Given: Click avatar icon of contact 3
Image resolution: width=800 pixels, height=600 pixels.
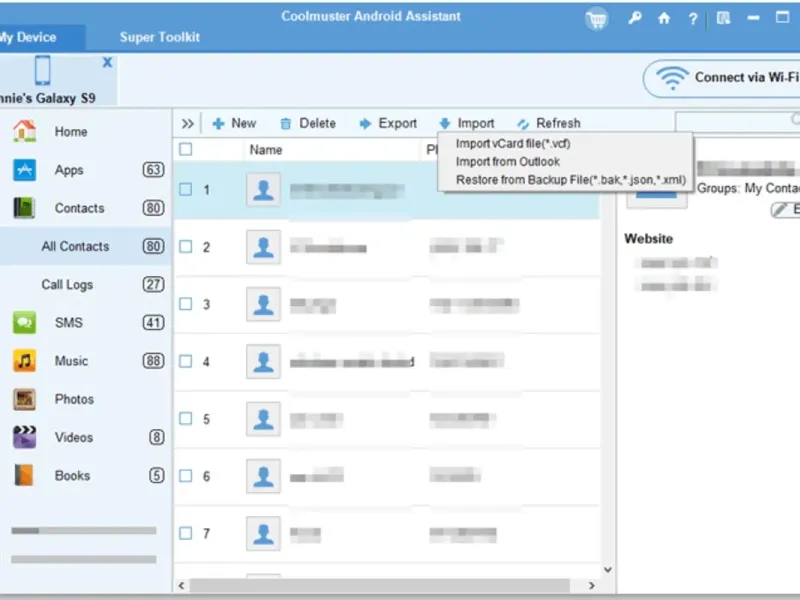Looking at the screenshot, I should tap(263, 304).
